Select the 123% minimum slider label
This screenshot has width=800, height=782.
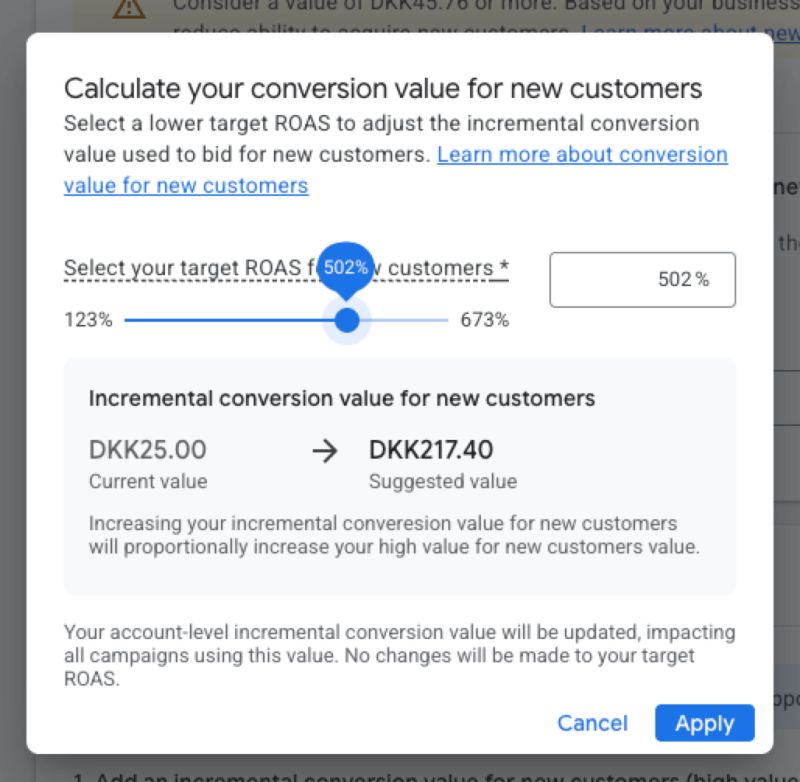coord(88,320)
